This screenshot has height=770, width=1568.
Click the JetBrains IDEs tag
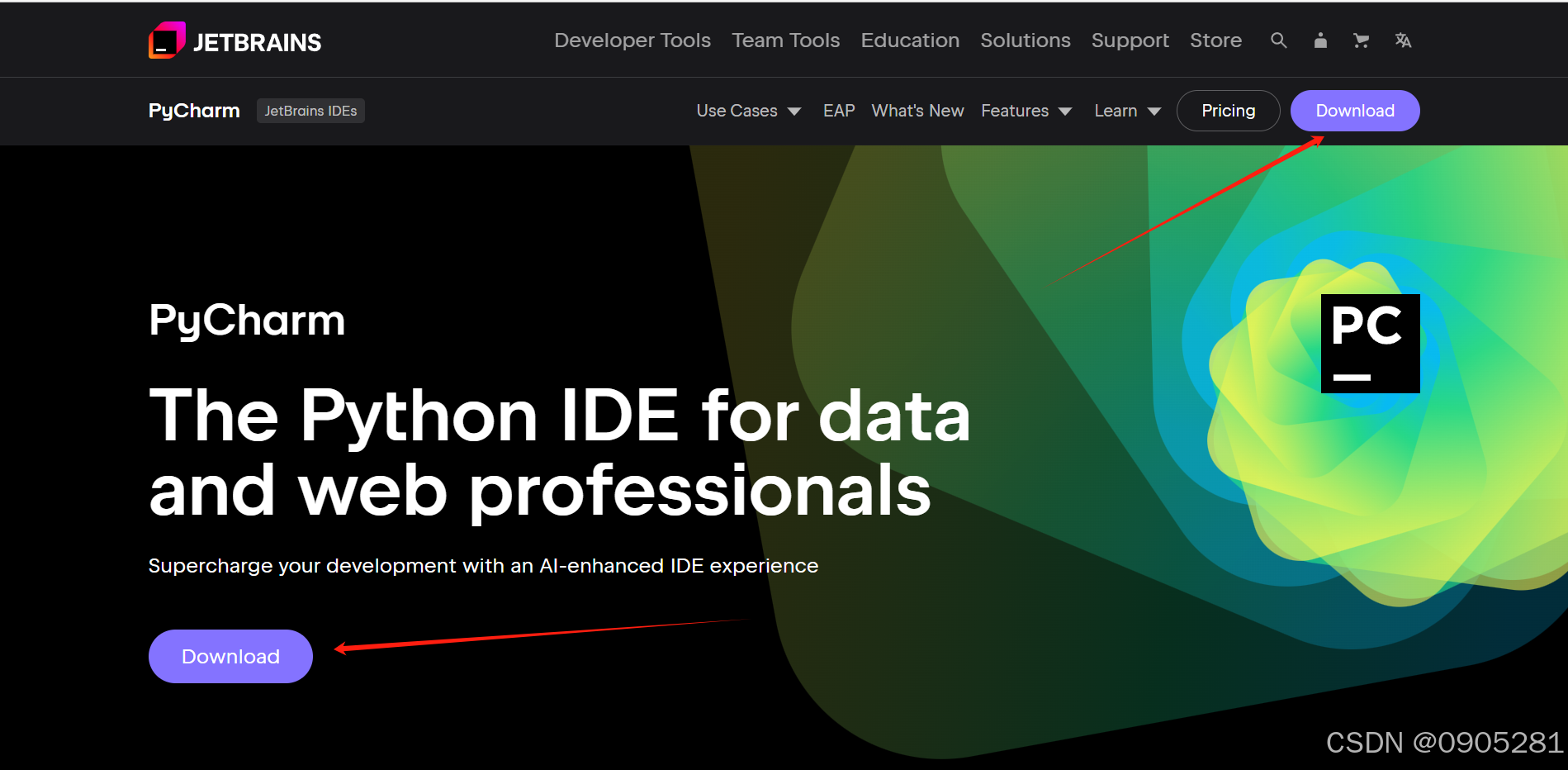(x=310, y=111)
